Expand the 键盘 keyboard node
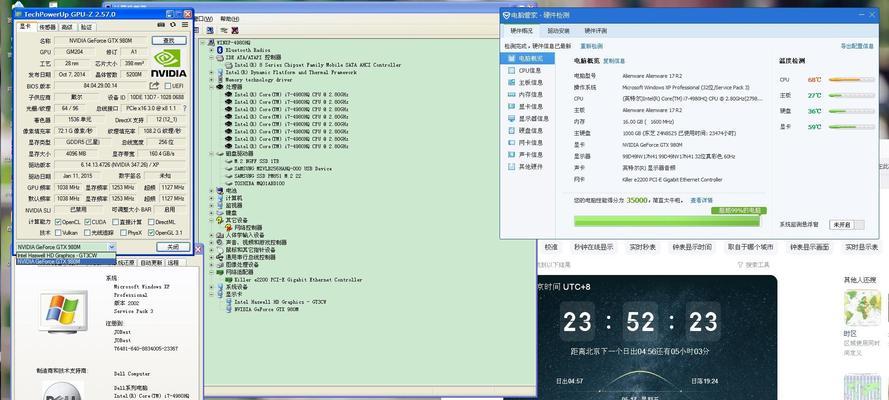889x400 pixels. coord(212,212)
